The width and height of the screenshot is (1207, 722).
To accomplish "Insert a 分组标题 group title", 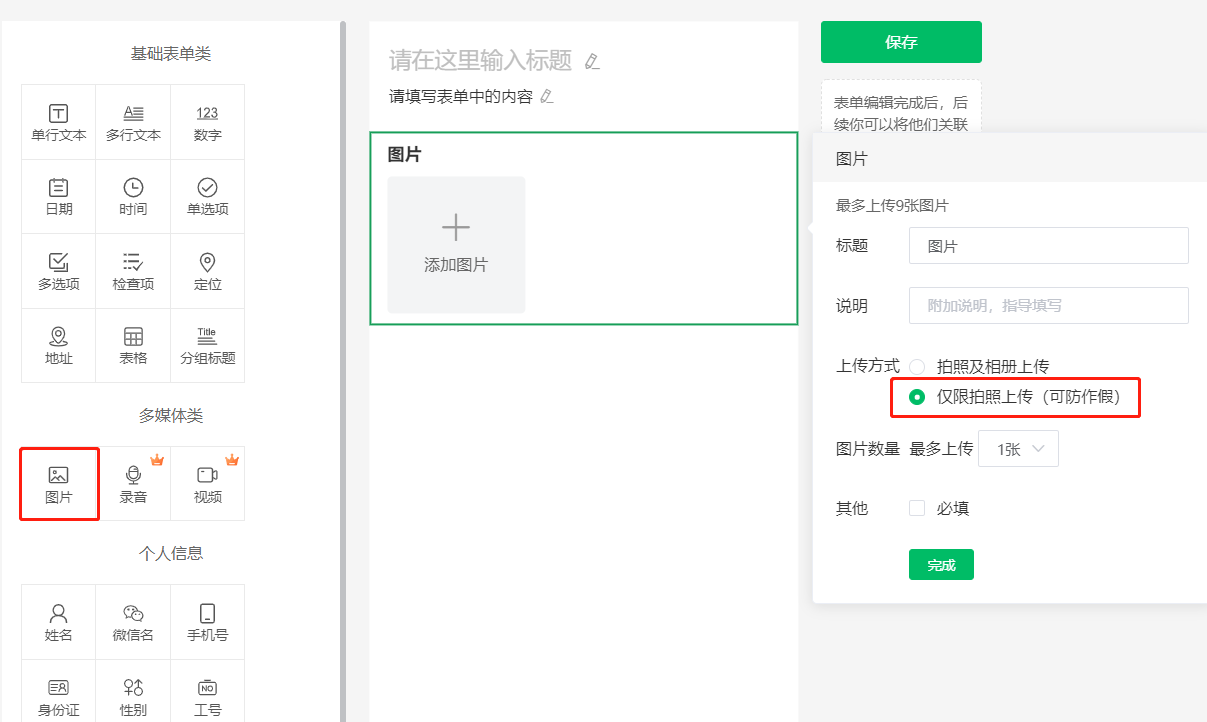I will (207, 346).
